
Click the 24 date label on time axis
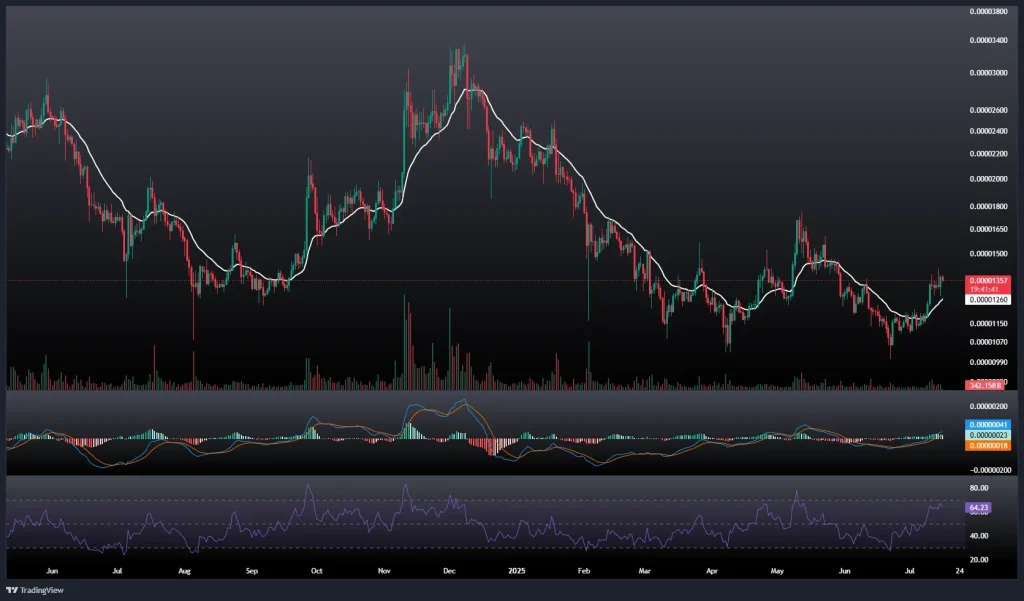click(x=960, y=571)
